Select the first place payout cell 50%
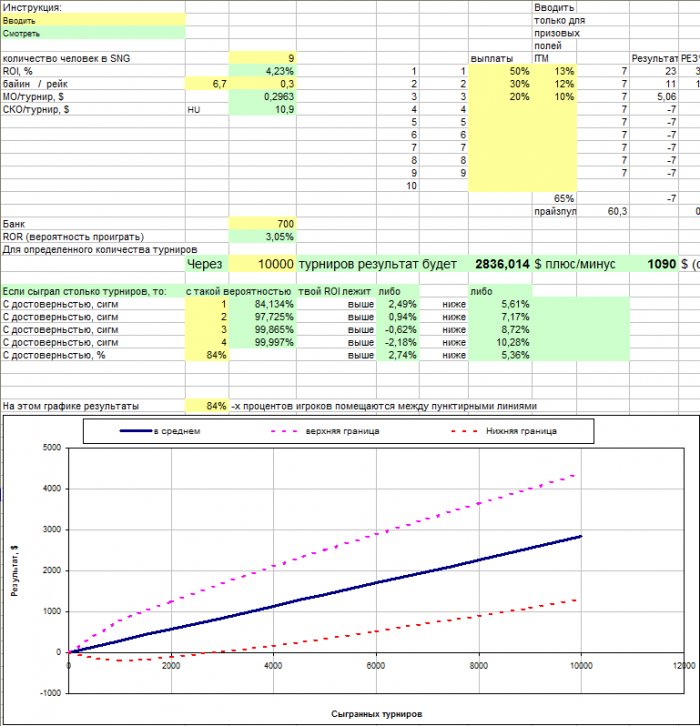This screenshot has height=726, width=700. [500, 71]
